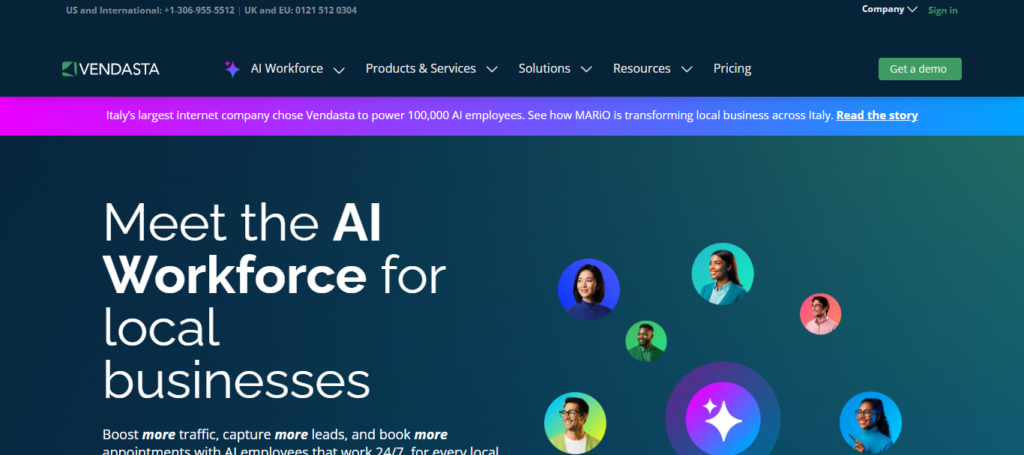Select the man avatar on red circle

(820, 314)
